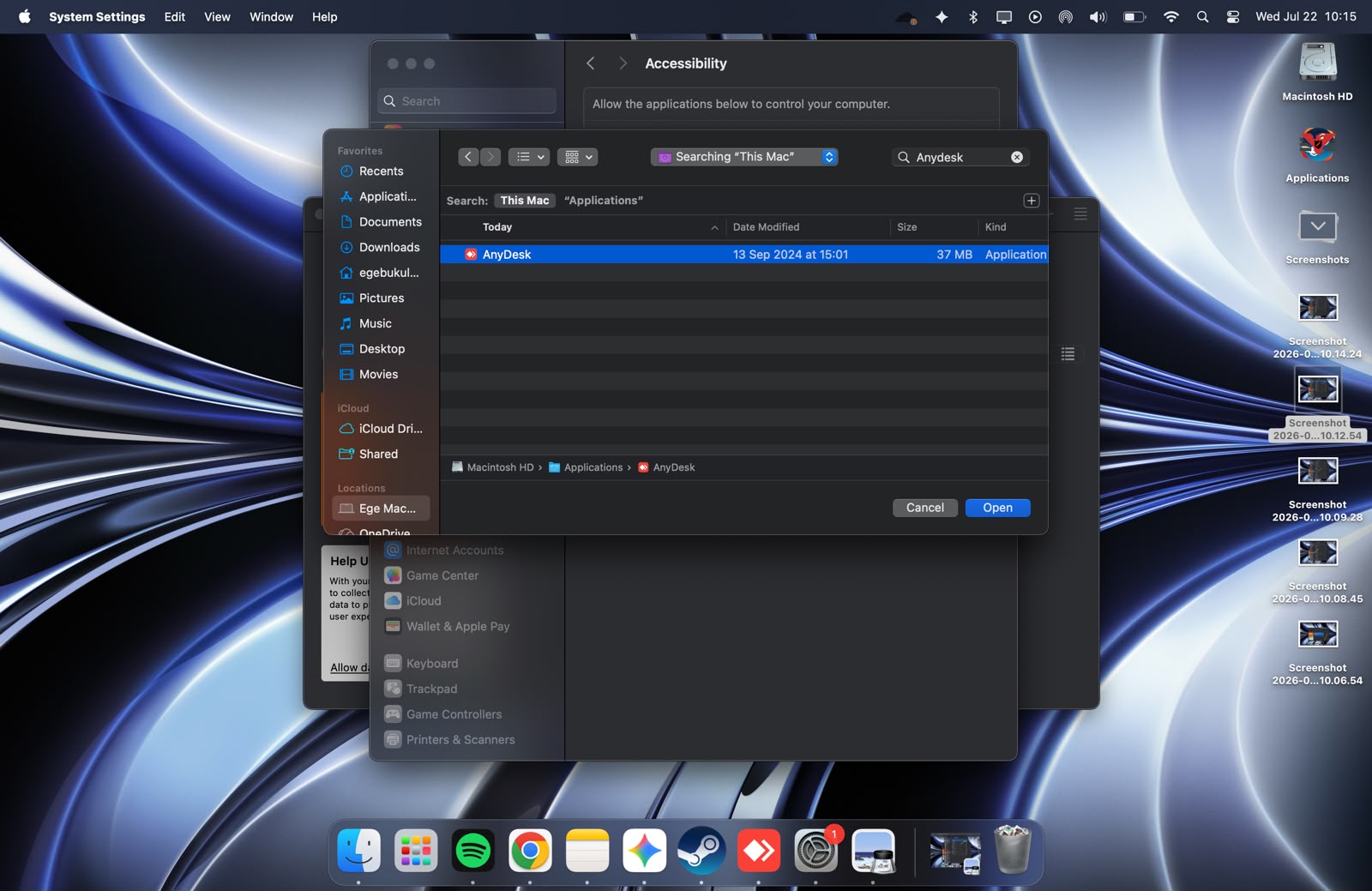Select Ege Mac location in sidebar
The image size is (1372, 891).
click(381, 509)
